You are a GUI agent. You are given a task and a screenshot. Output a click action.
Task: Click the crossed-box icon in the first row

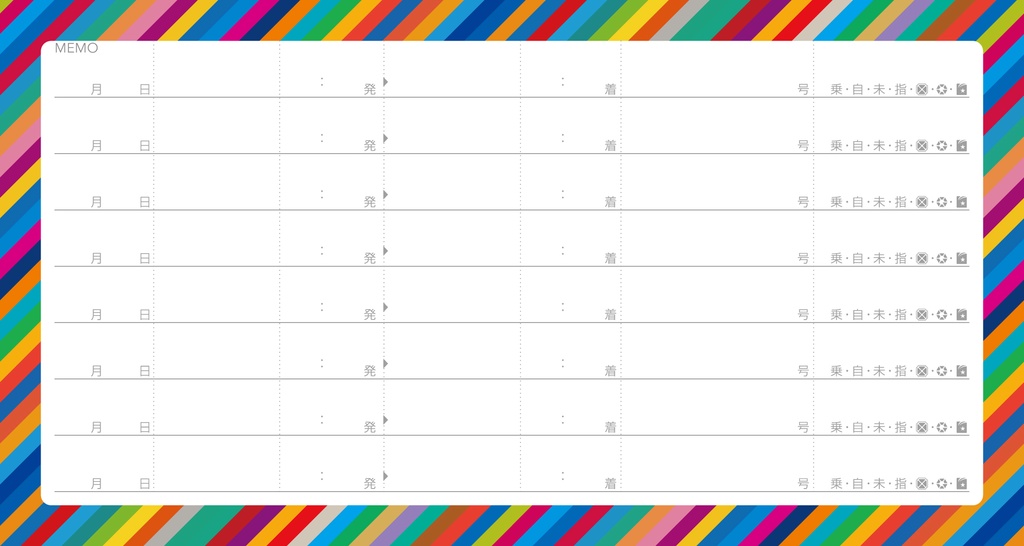click(922, 90)
